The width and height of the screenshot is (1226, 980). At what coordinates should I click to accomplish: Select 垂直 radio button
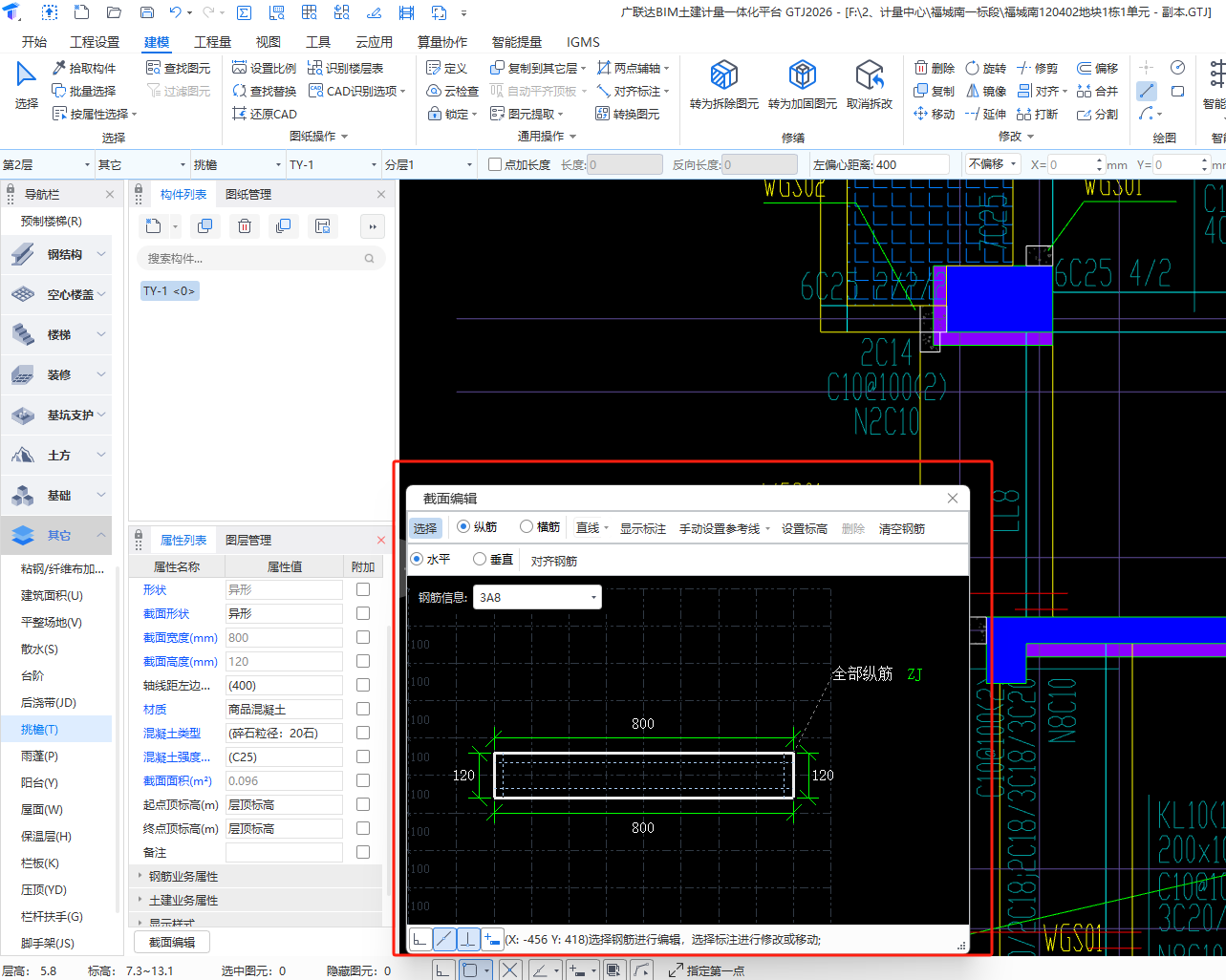[x=480, y=559]
